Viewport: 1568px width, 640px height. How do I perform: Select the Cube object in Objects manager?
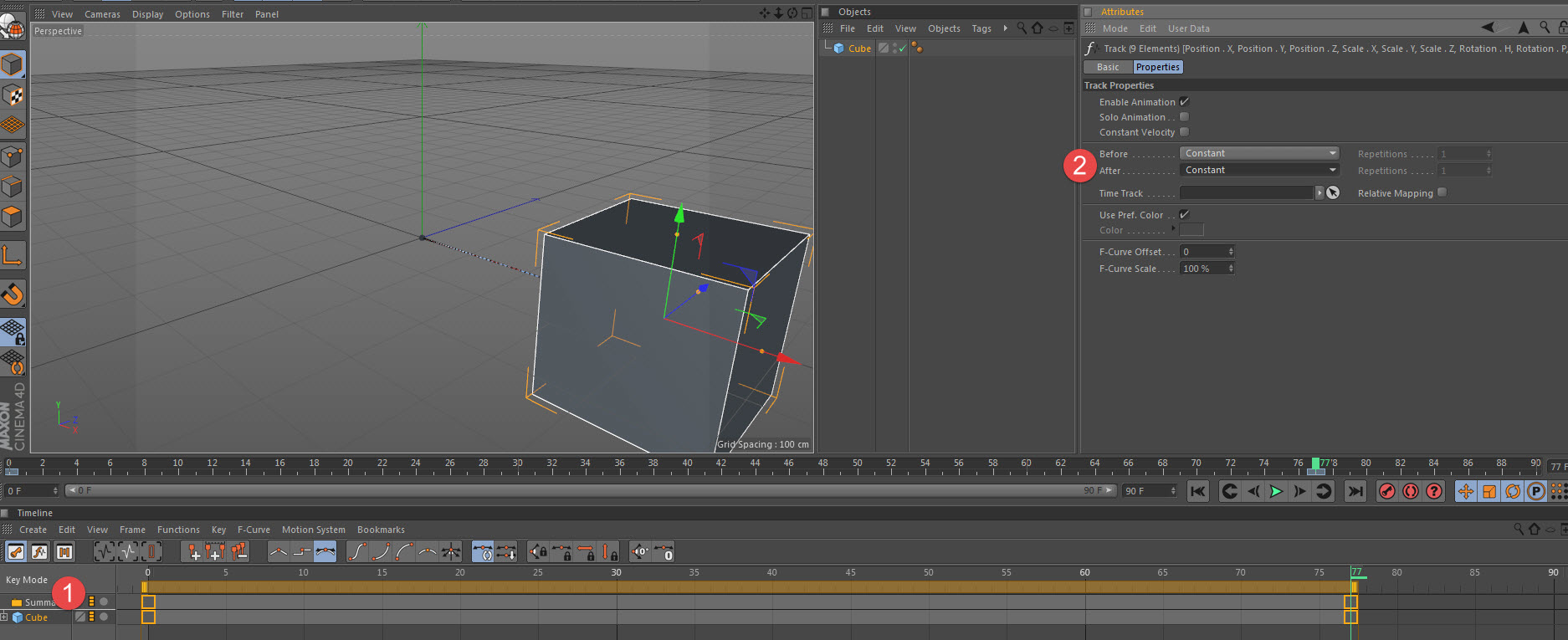point(859,49)
